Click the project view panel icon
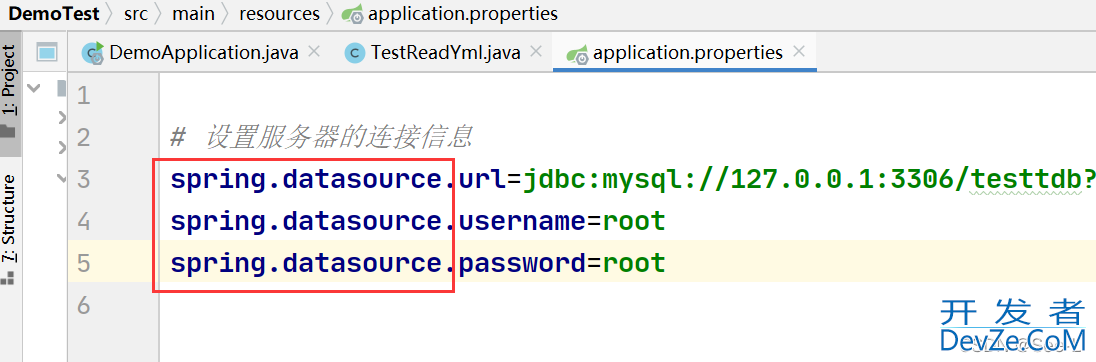 (x=47, y=52)
